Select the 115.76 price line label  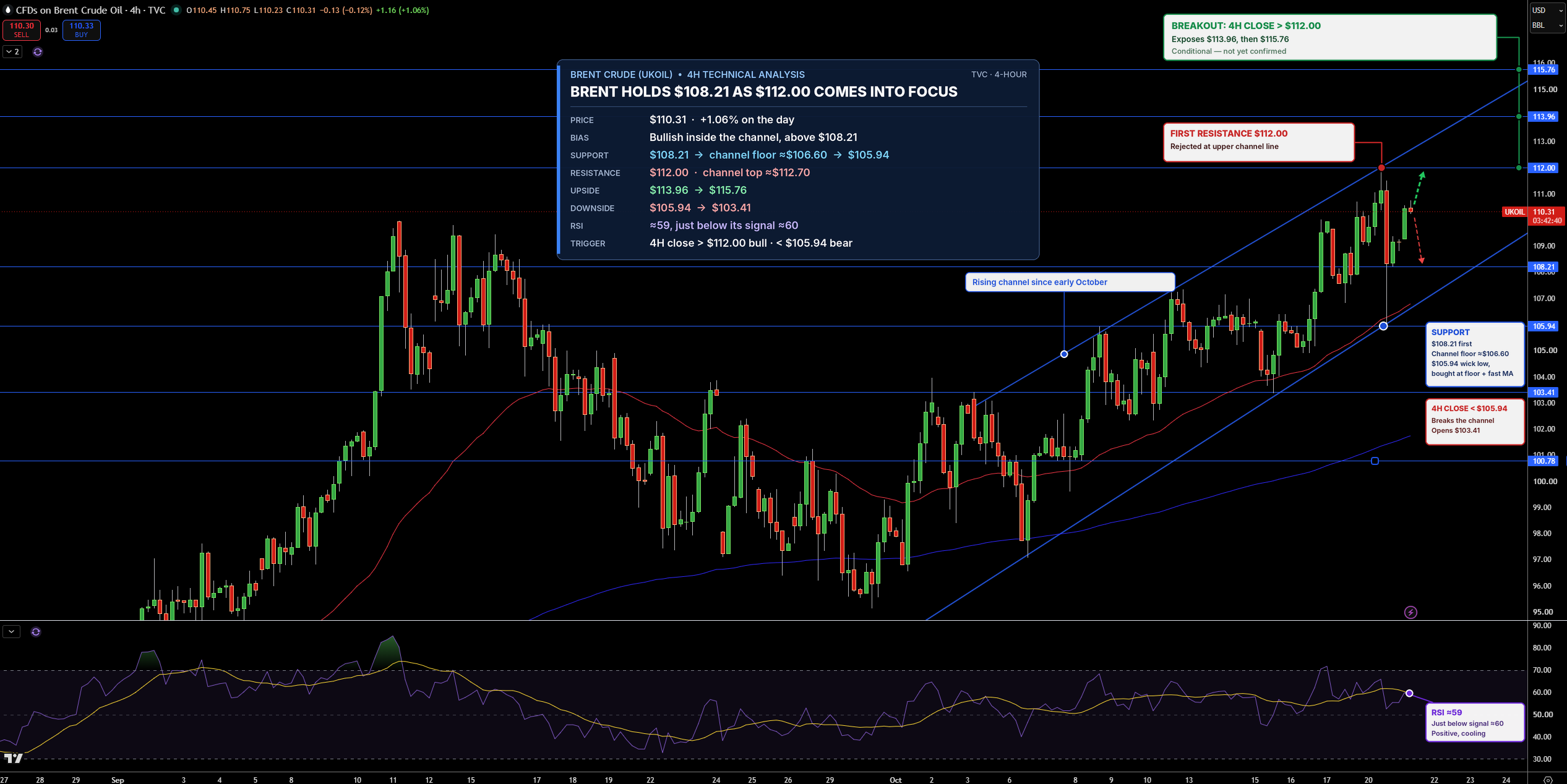pyautogui.click(x=1544, y=70)
